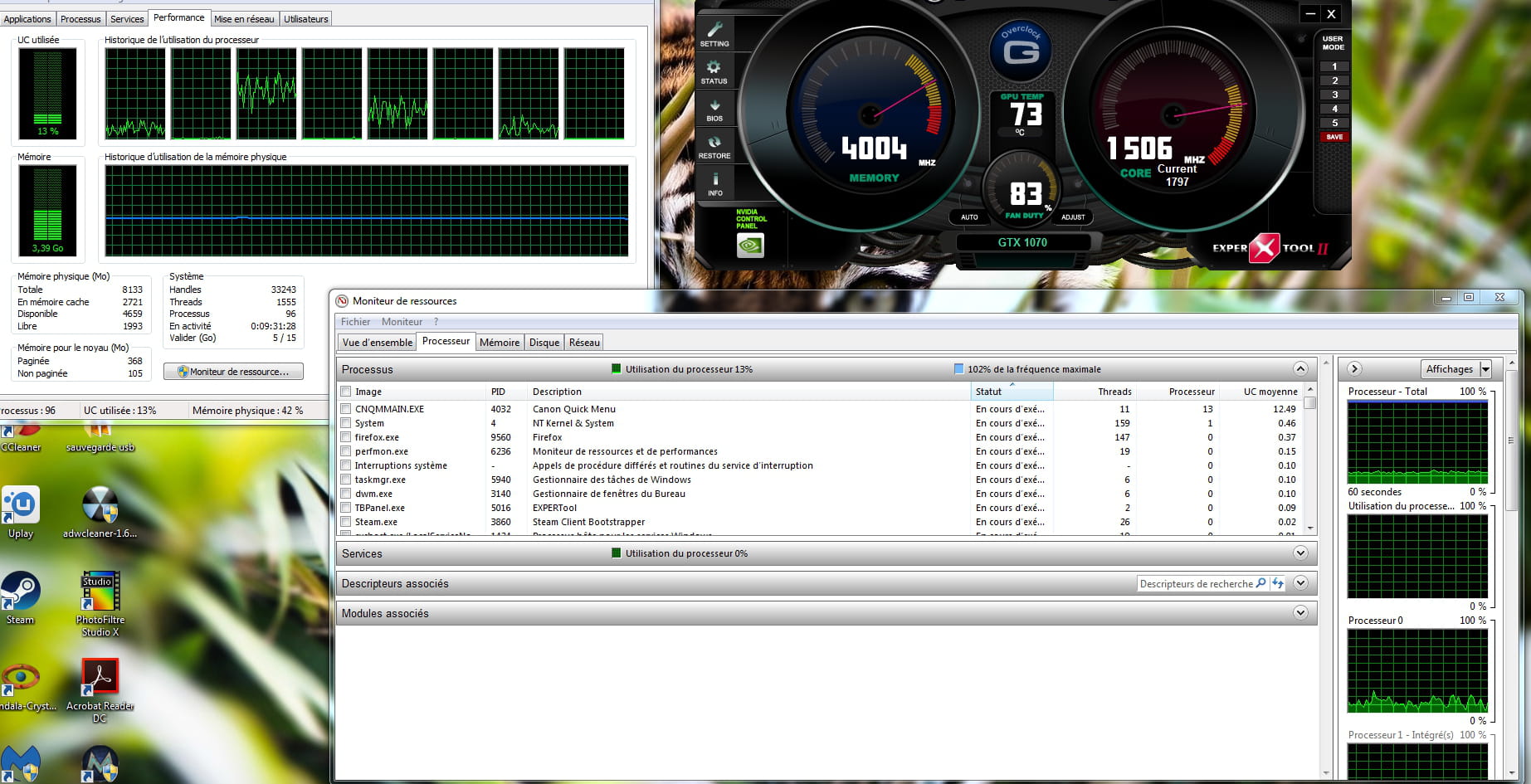Image resolution: width=1531 pixels, height=784 pixels.
Task: Click the process list vertical scrollbar
Action: point(1310,459)
